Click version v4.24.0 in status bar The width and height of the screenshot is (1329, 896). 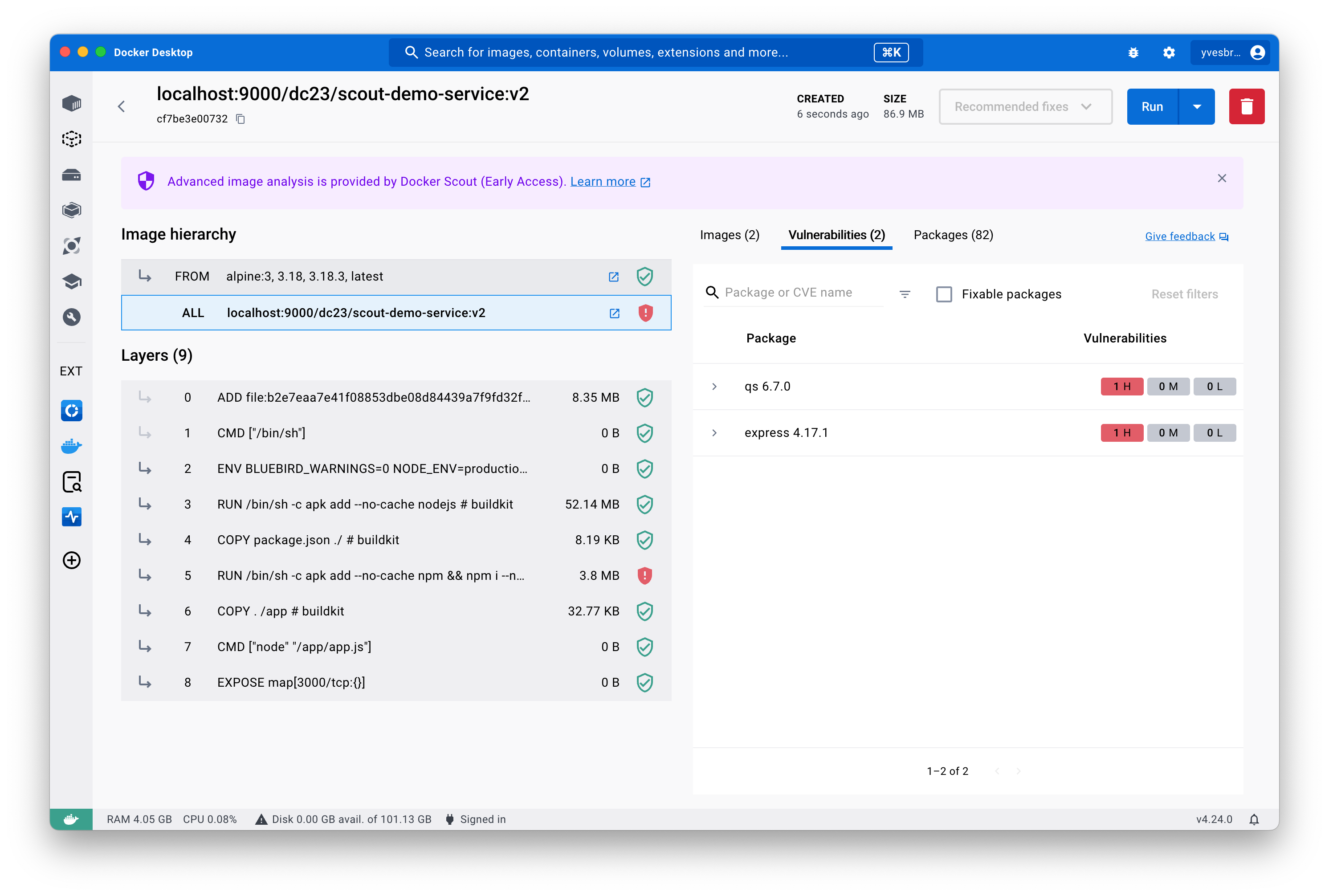(1214, 819)
